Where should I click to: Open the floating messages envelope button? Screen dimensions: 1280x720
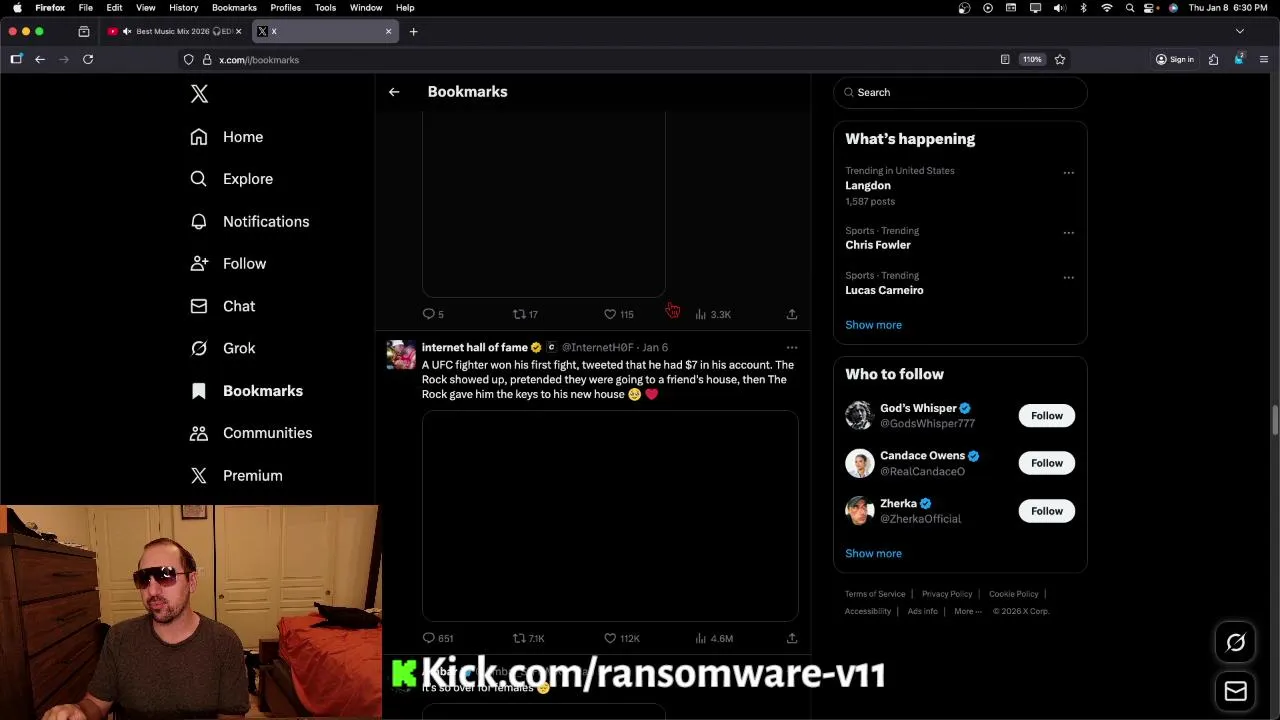(x=1235, y=691)
